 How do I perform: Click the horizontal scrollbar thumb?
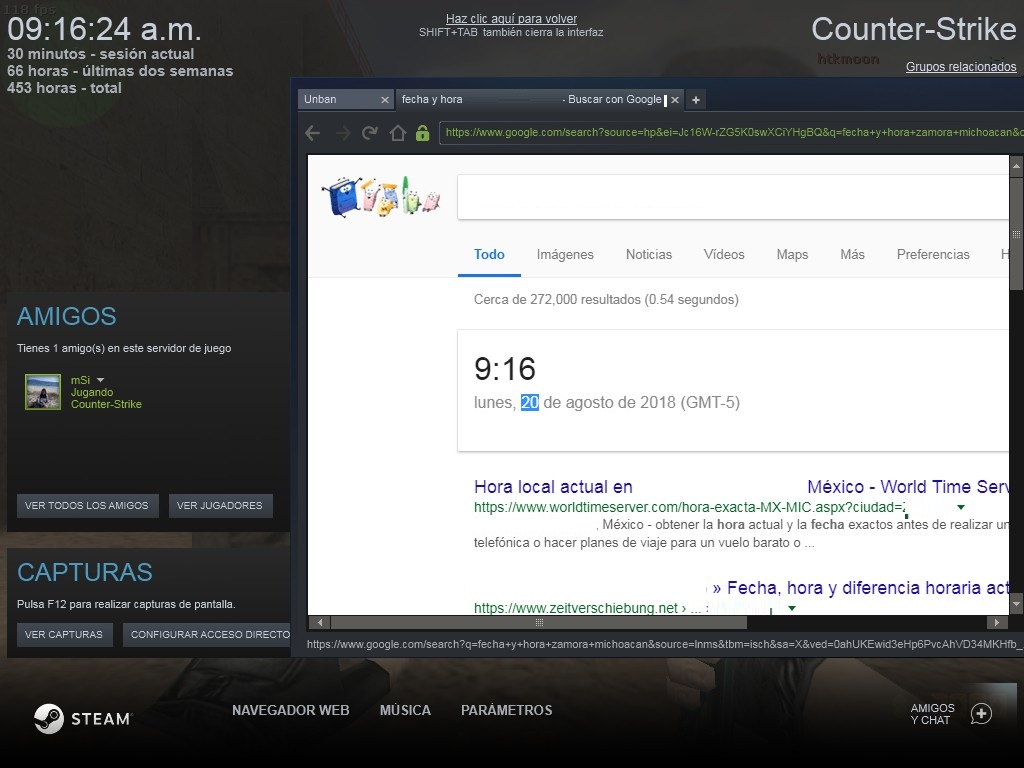(x=539, y=622)
